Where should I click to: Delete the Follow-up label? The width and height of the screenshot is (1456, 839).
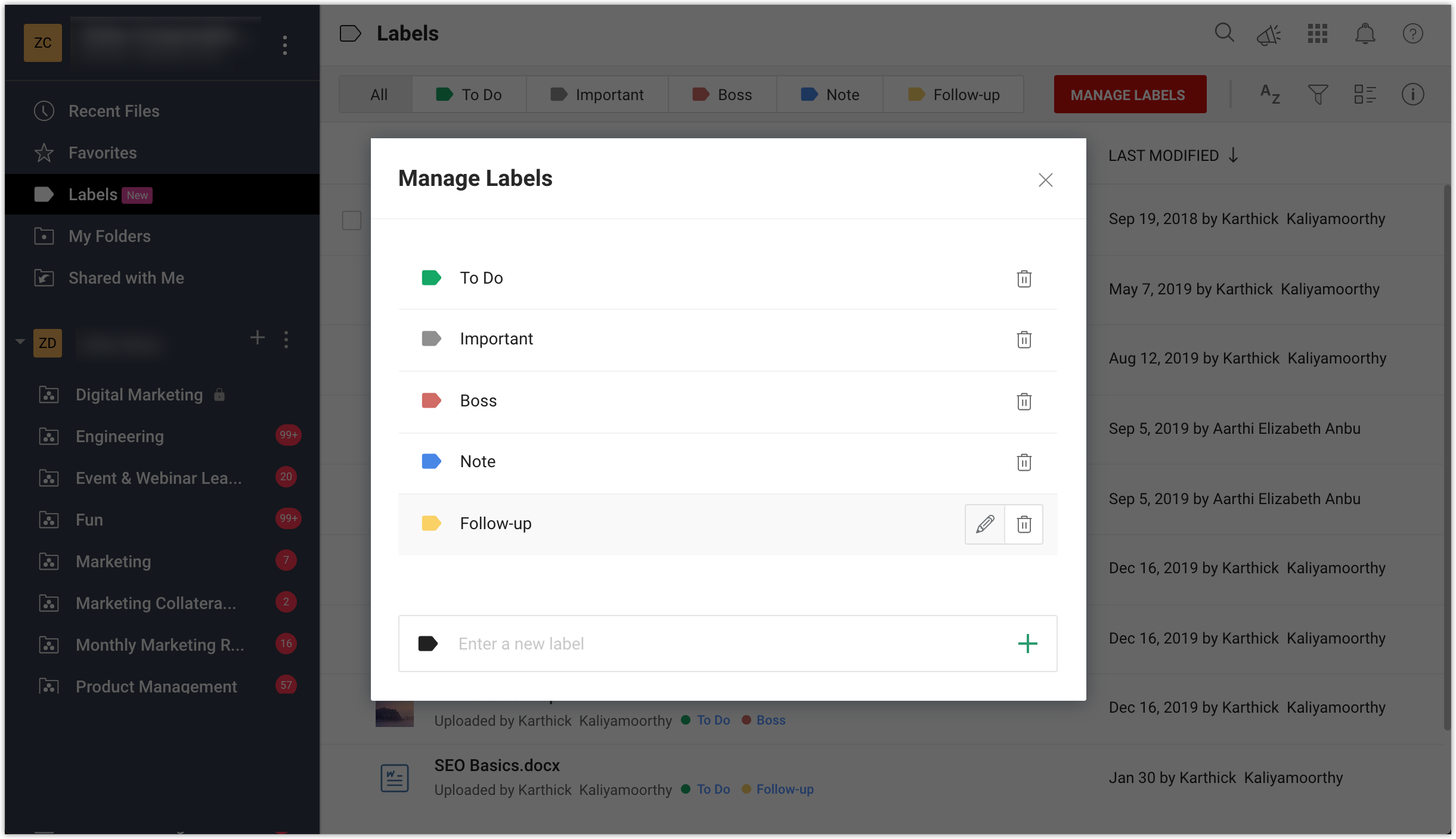[x=1024, y=524]
